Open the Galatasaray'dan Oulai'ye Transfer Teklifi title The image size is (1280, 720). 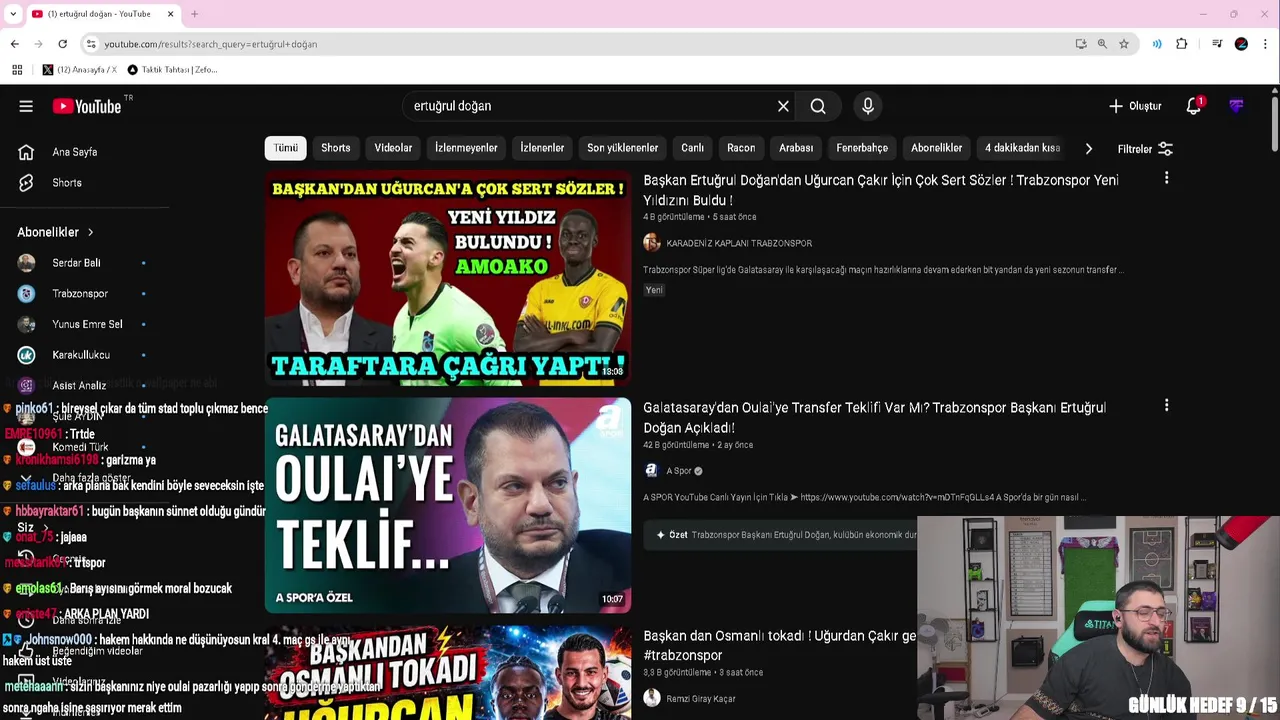click(874, 417)
